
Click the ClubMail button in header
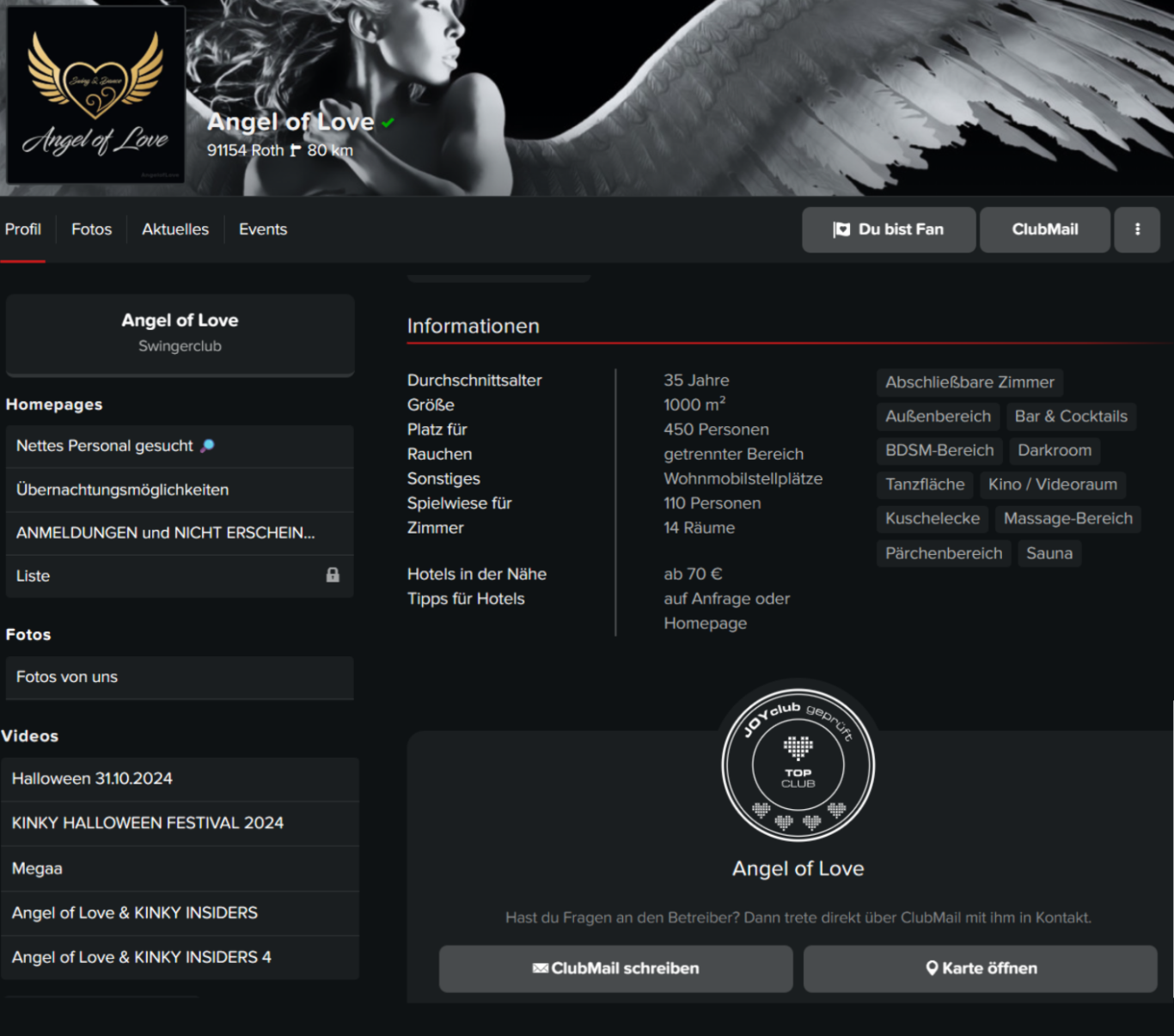[1044, 229]
